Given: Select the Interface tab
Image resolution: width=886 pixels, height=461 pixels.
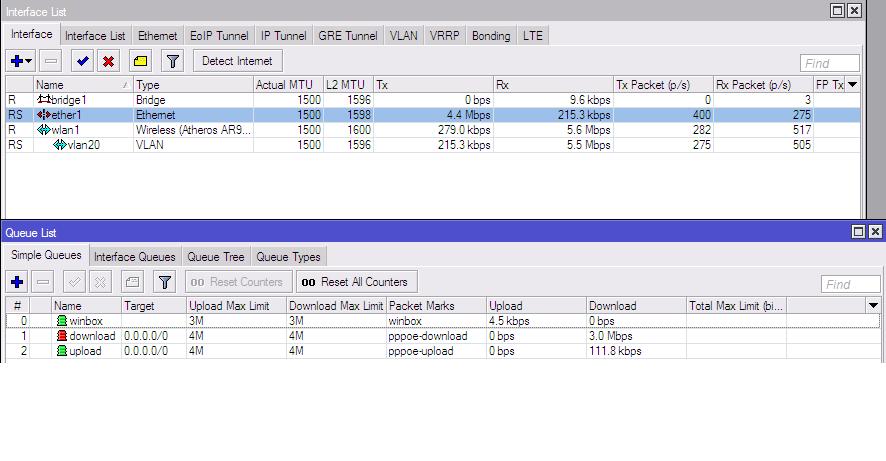Looking at the screenshot, I should [x=32, y=34].
